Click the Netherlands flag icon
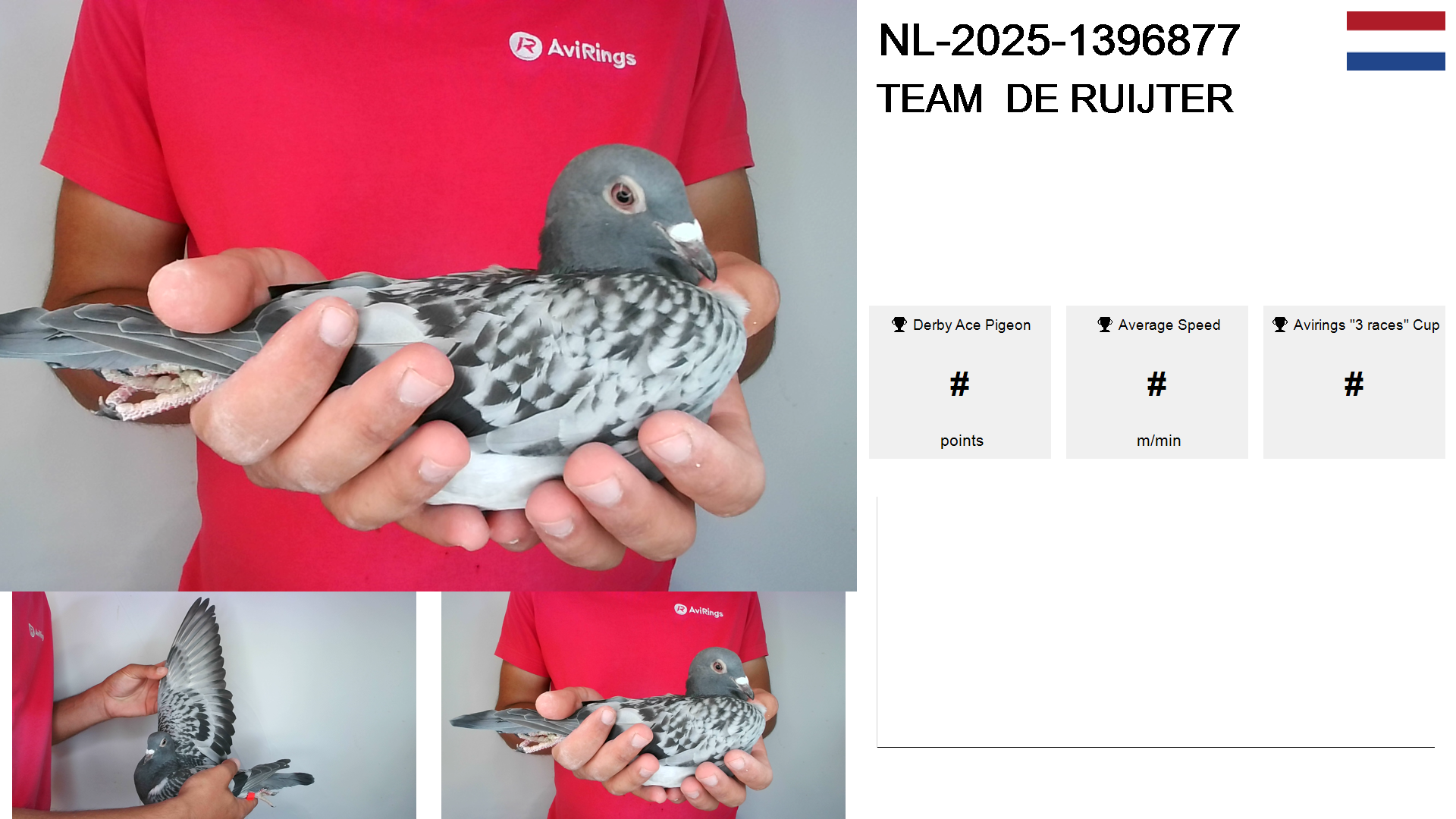Screen dimensions: 1456x819 pos(1395,41)
